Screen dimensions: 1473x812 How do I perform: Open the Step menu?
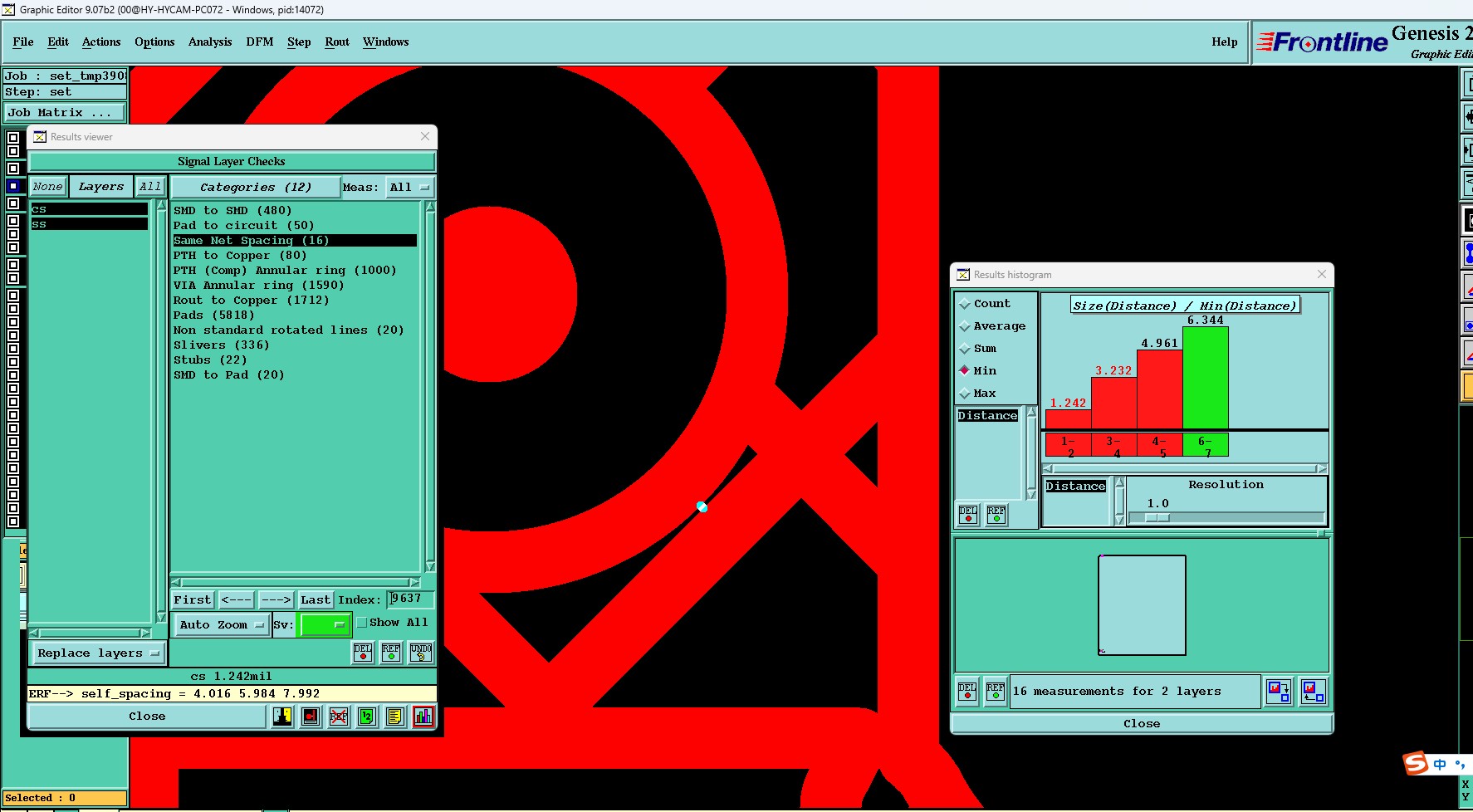point(299,42)
